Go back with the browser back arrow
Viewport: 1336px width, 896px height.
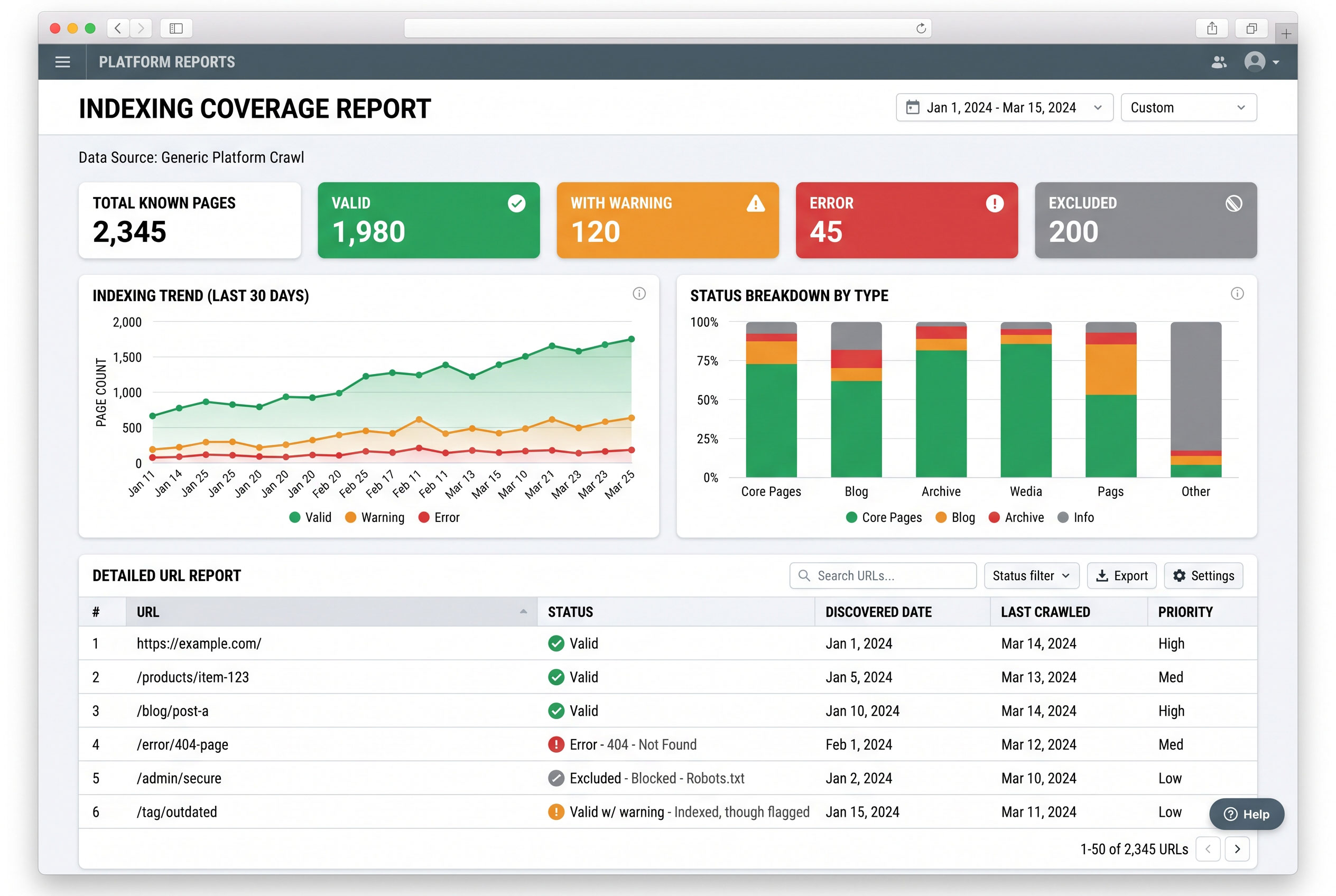click(118, 28)
